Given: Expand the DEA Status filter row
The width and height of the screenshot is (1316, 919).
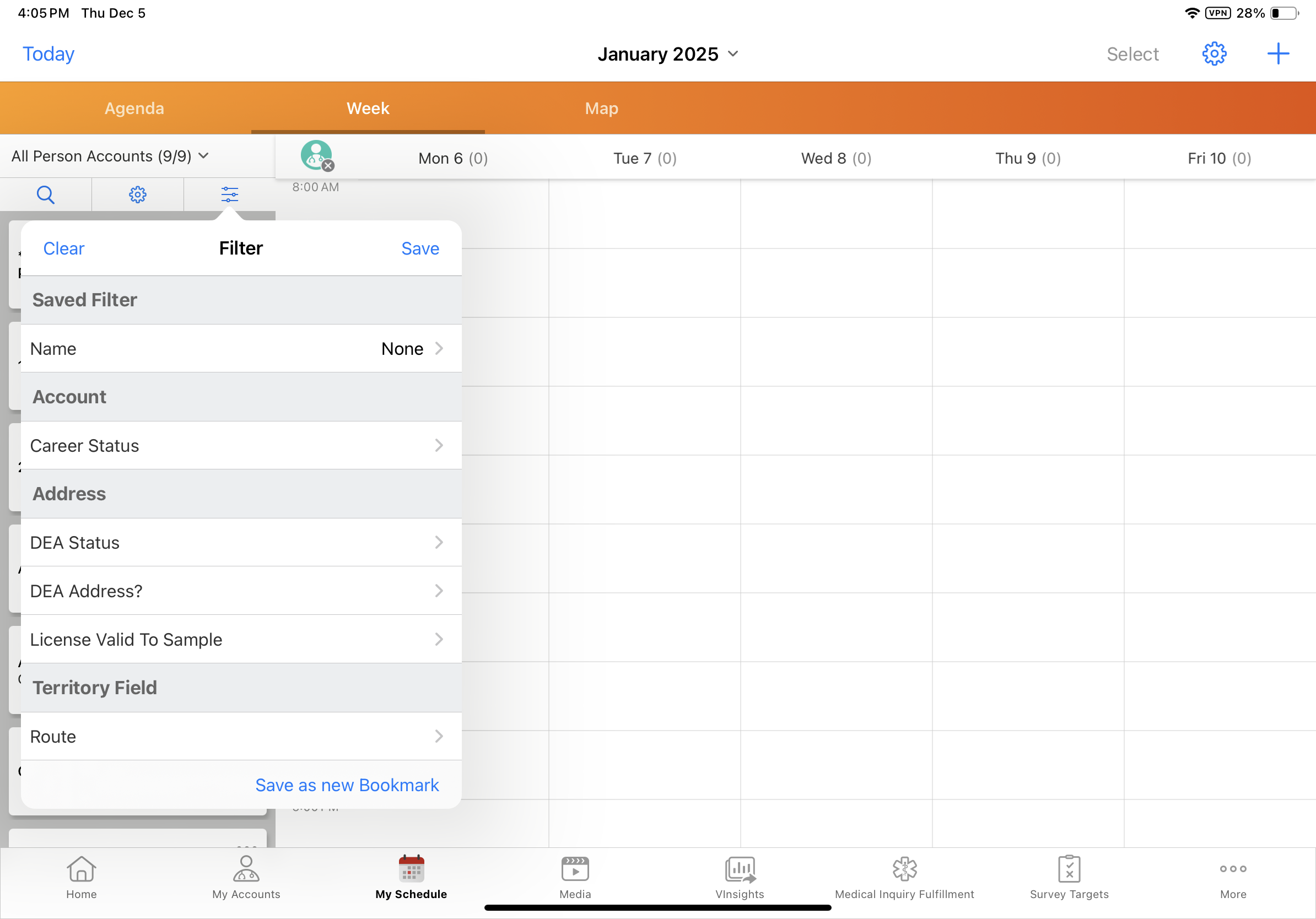Looking at the screenshot, I should [241, 542].
